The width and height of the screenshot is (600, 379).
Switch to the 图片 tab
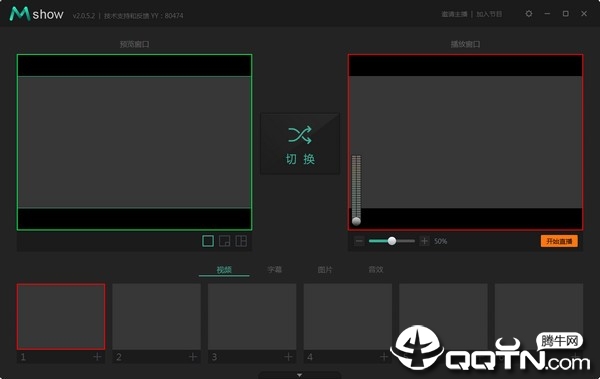point(325,270)
